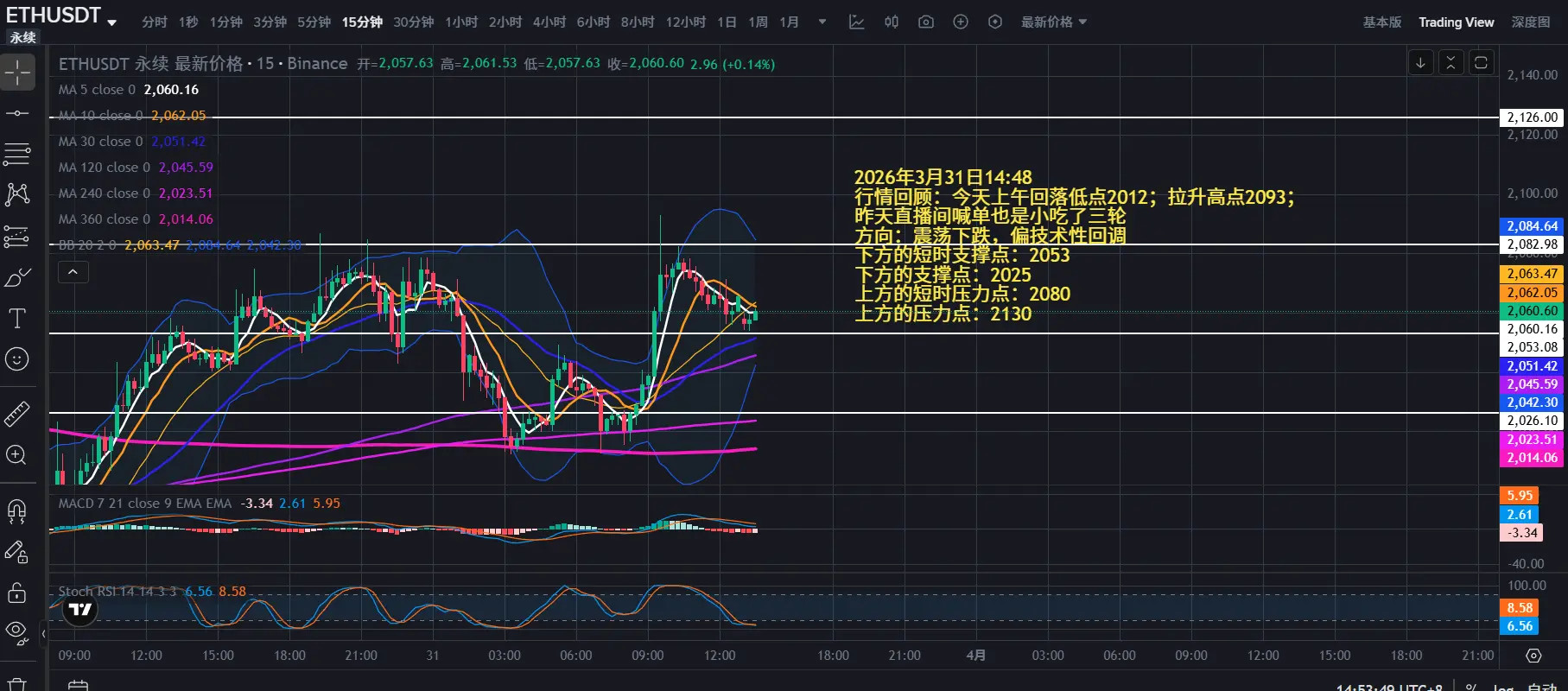Select the Trading View chart tab
This screenshot has height=691, width=1568.
tap(1457, 22)
